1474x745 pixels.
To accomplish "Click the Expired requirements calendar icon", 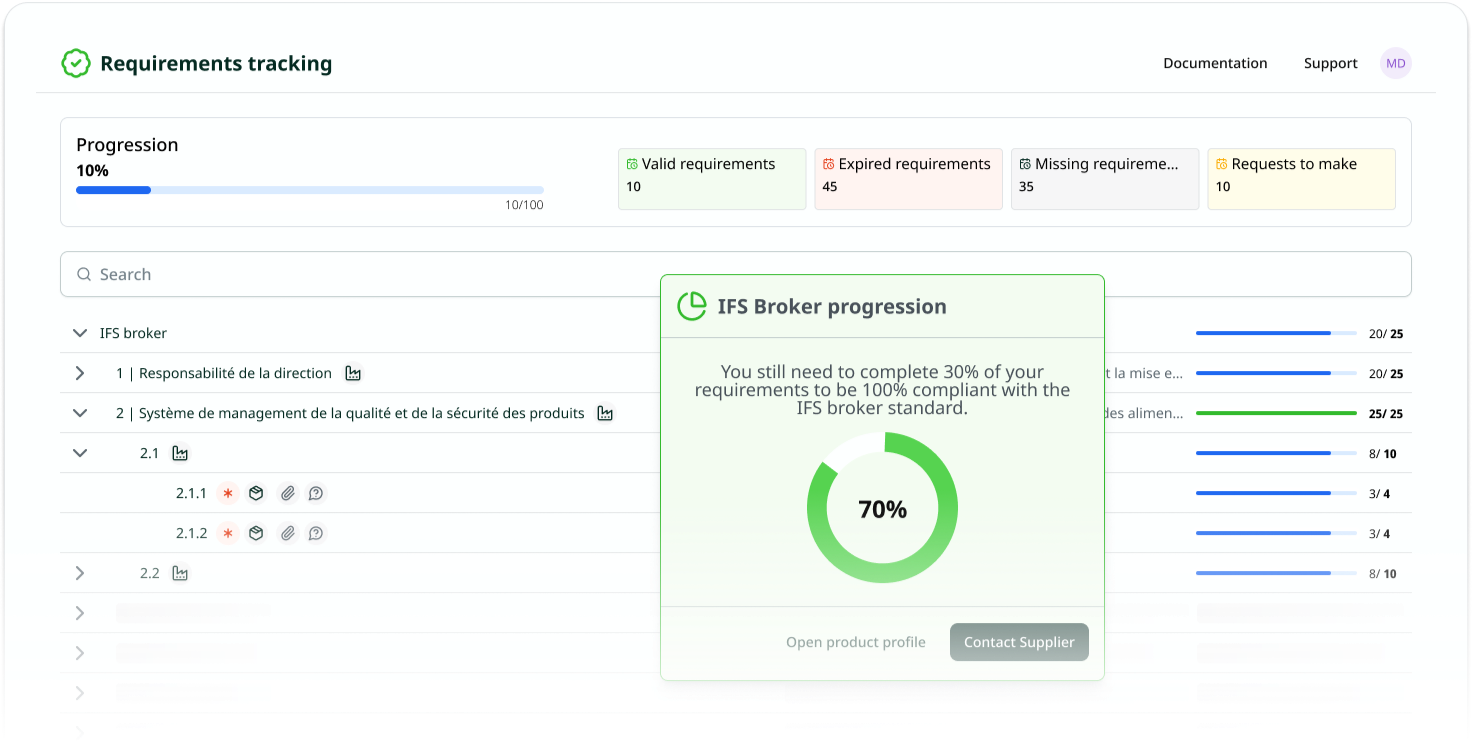I will coord(828,164).
